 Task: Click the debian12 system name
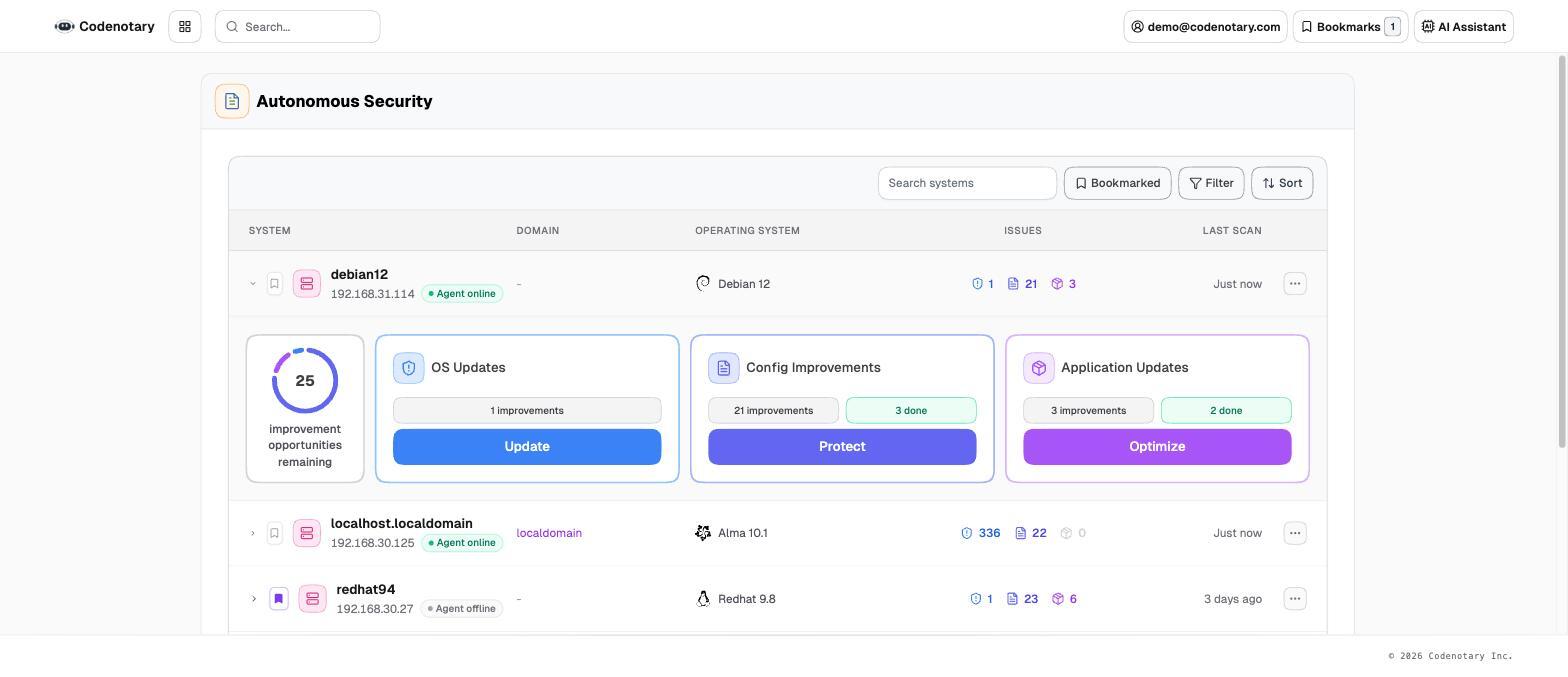359,275
